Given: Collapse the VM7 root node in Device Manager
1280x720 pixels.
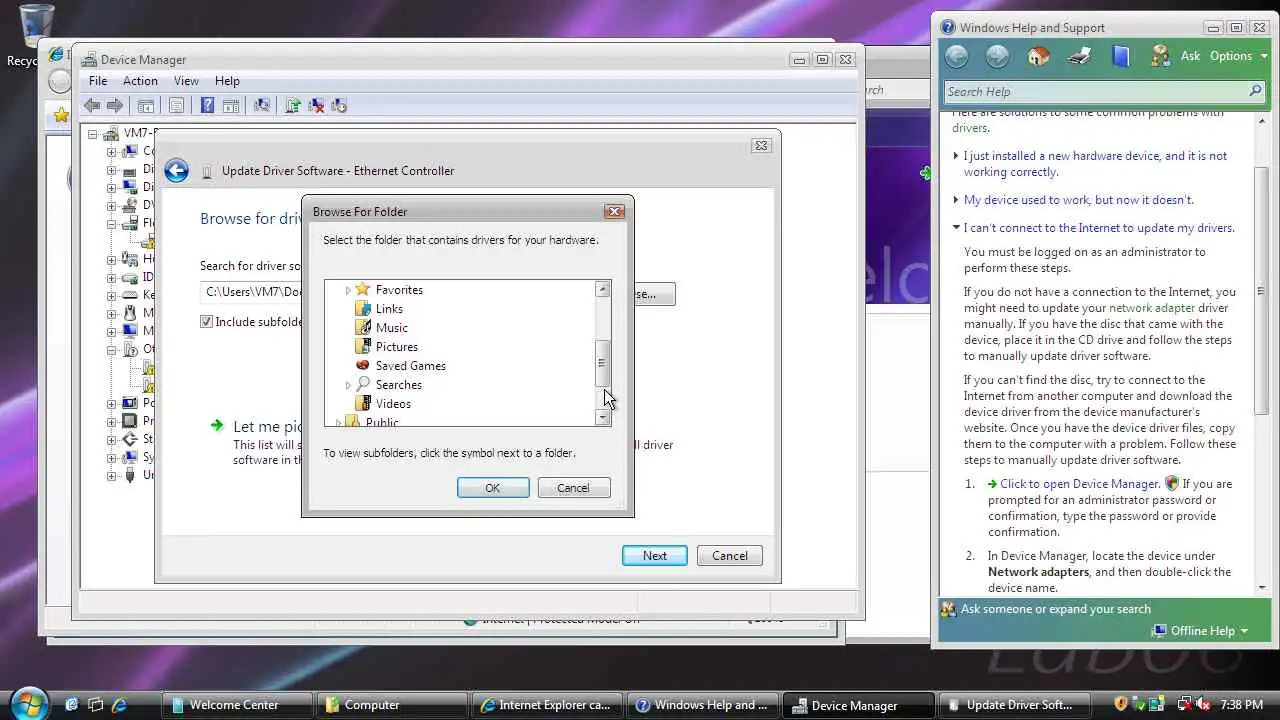Looking at the screenshot, I should pyautogui.click(x=92, y=134).
